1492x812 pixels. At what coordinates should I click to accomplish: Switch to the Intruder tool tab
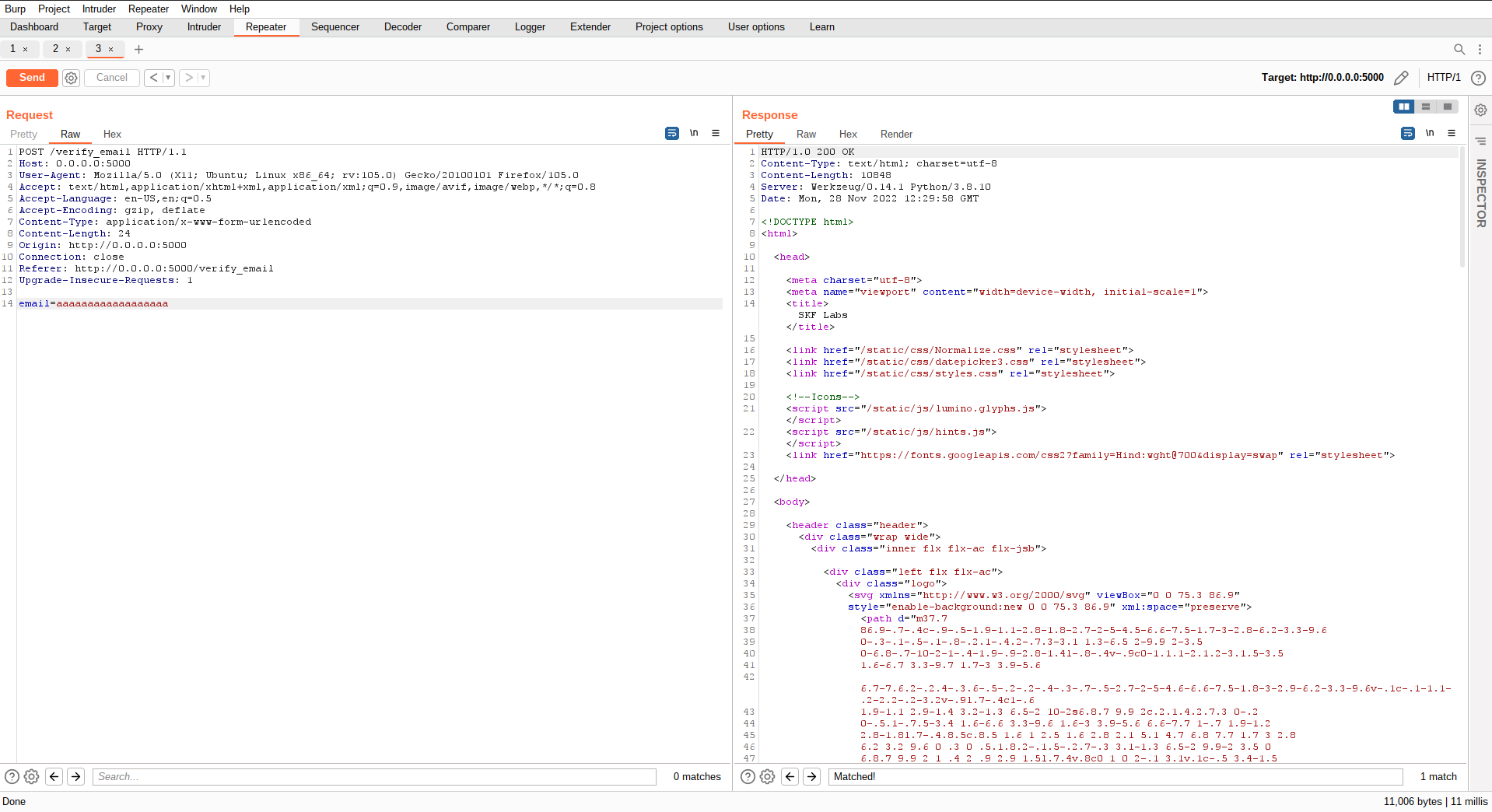(x=204, y=26)
